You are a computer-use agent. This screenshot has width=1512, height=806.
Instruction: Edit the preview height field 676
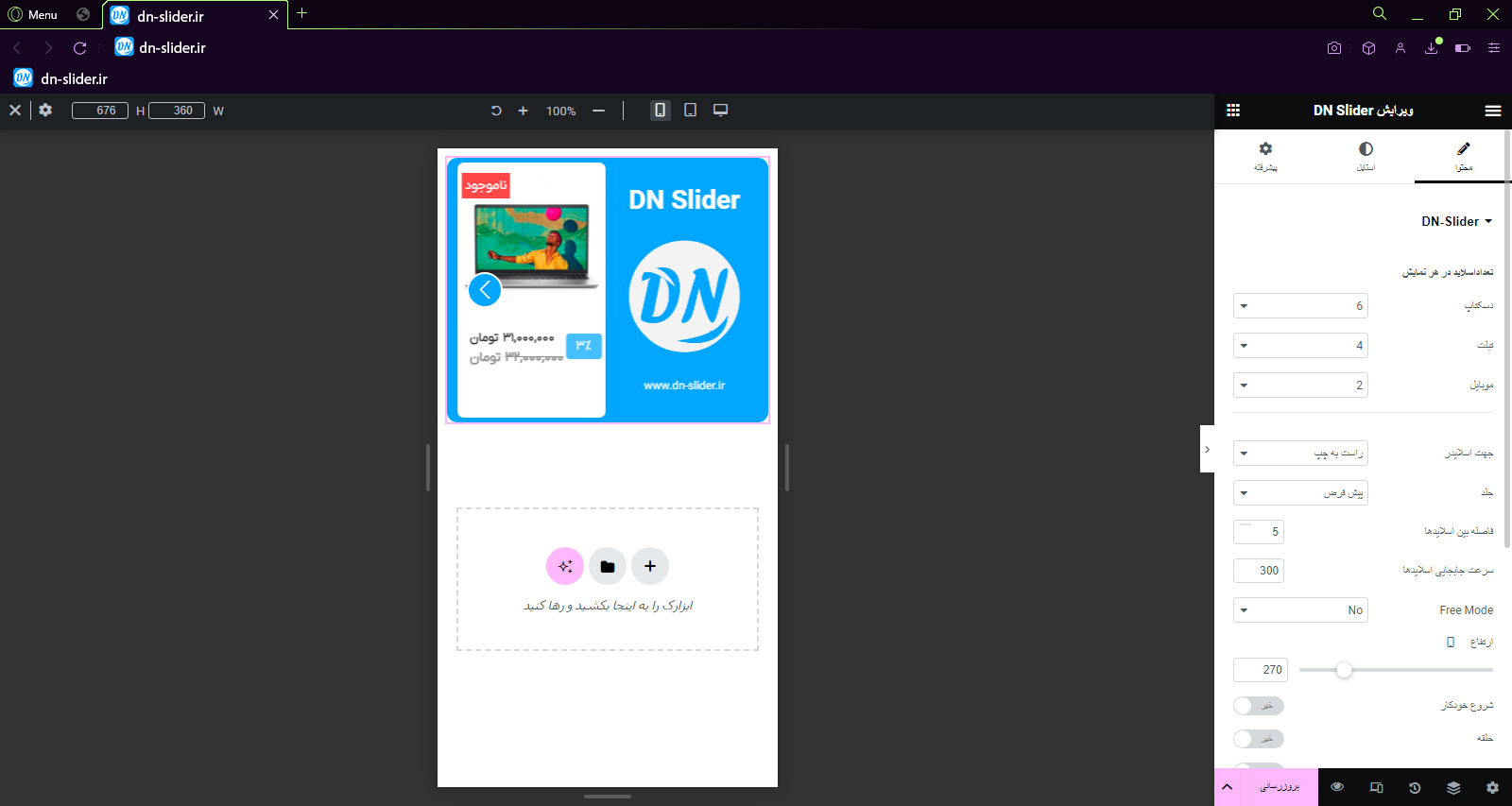click(x=100, y=111)
